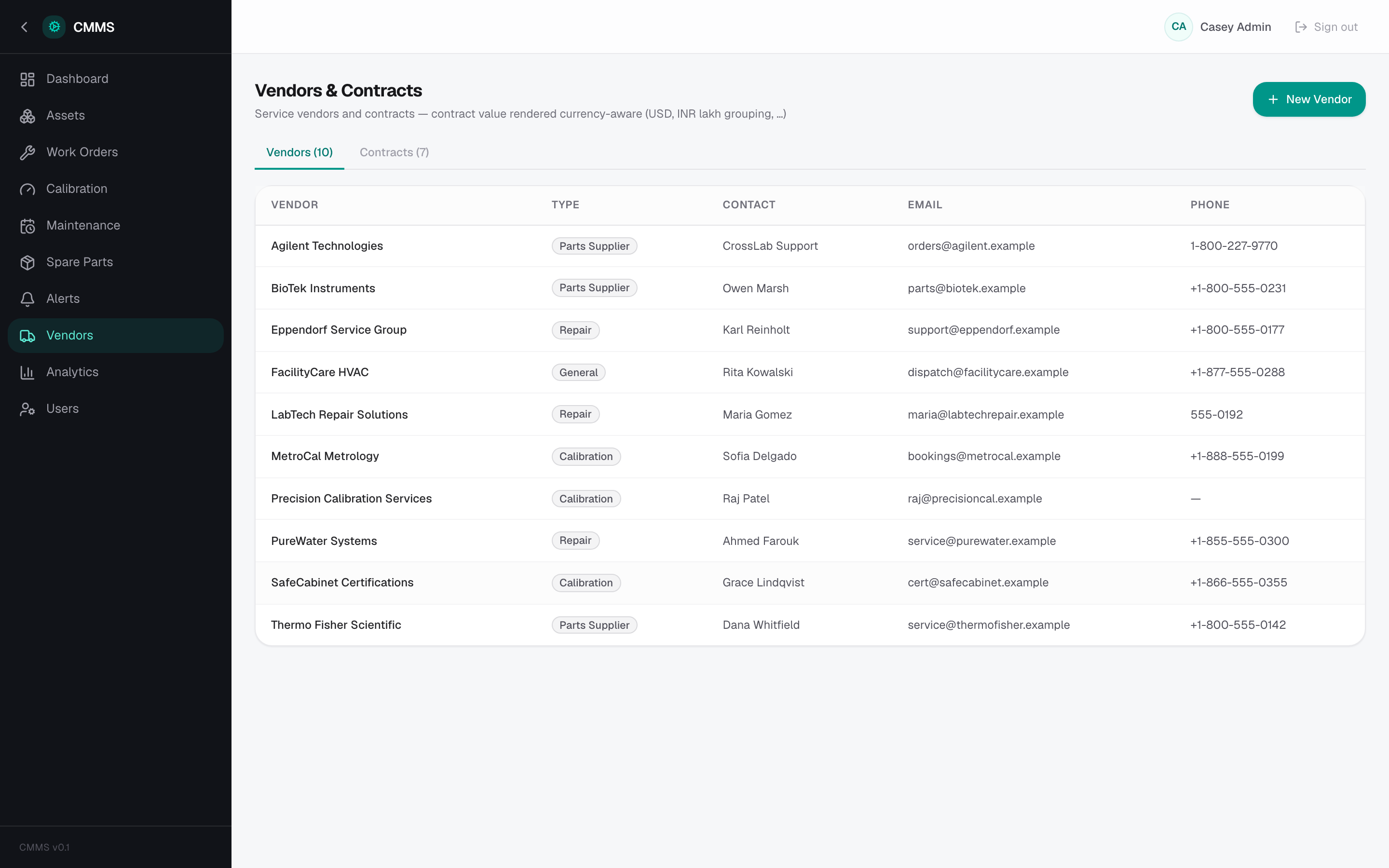Click FacilityCare HVAC vendor name
The image size is (1389, 868).
pos(320,373)
